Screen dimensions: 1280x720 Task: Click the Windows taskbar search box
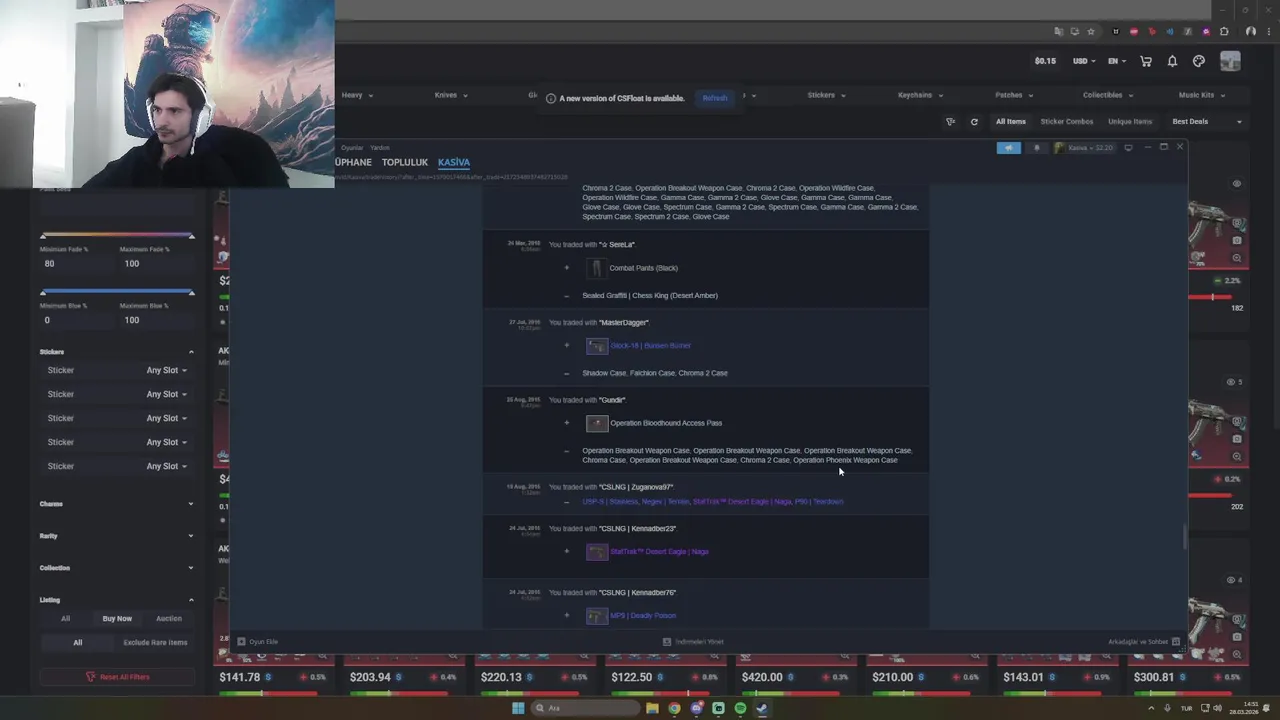pyautogui.click(x=585, y=708)
